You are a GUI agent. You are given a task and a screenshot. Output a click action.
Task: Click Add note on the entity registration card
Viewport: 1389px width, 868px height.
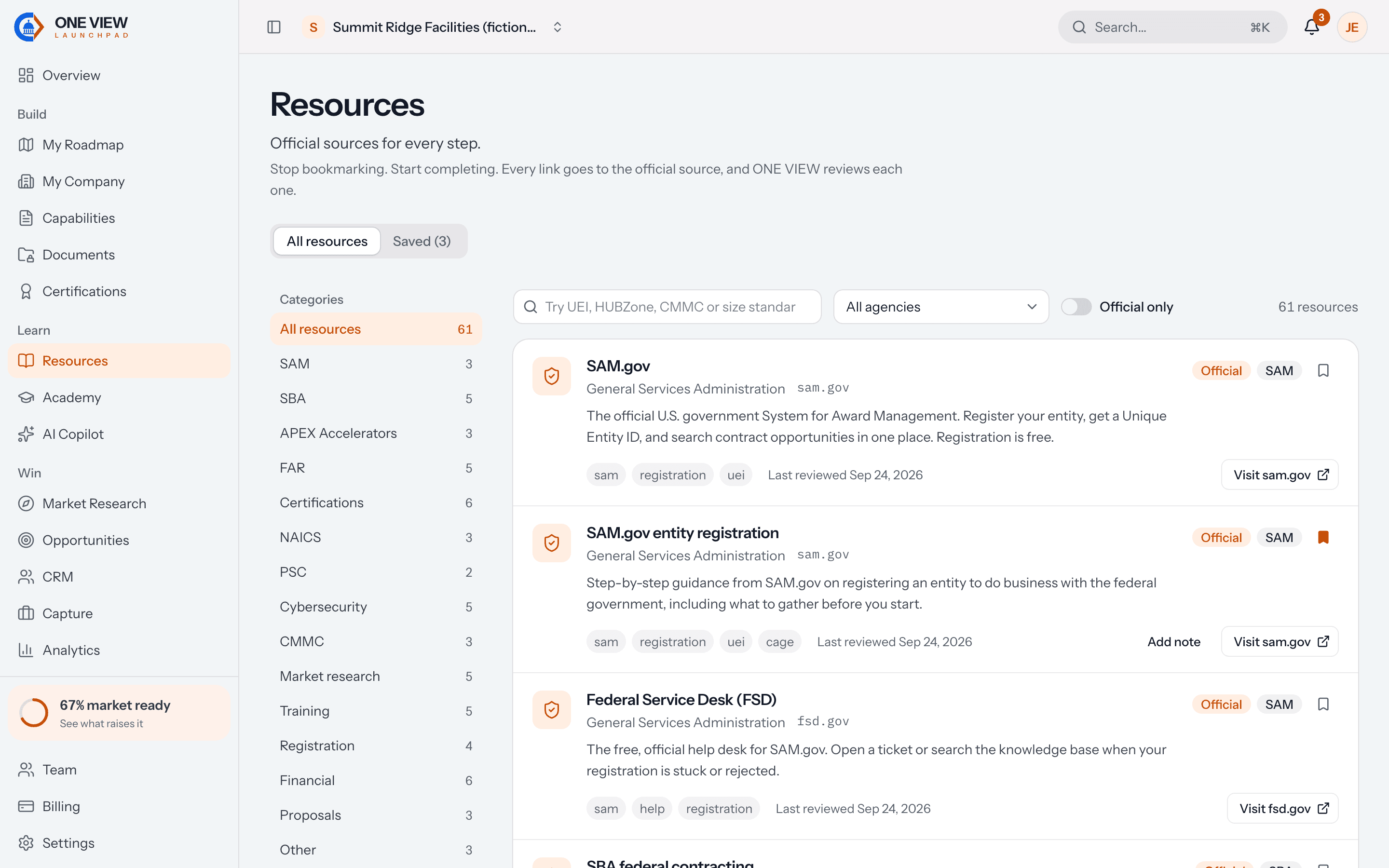(1174, 642)
